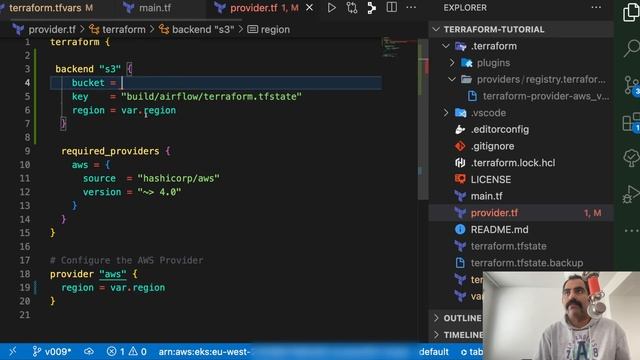Click the cloud publish icon in status bar

[89, 351]
